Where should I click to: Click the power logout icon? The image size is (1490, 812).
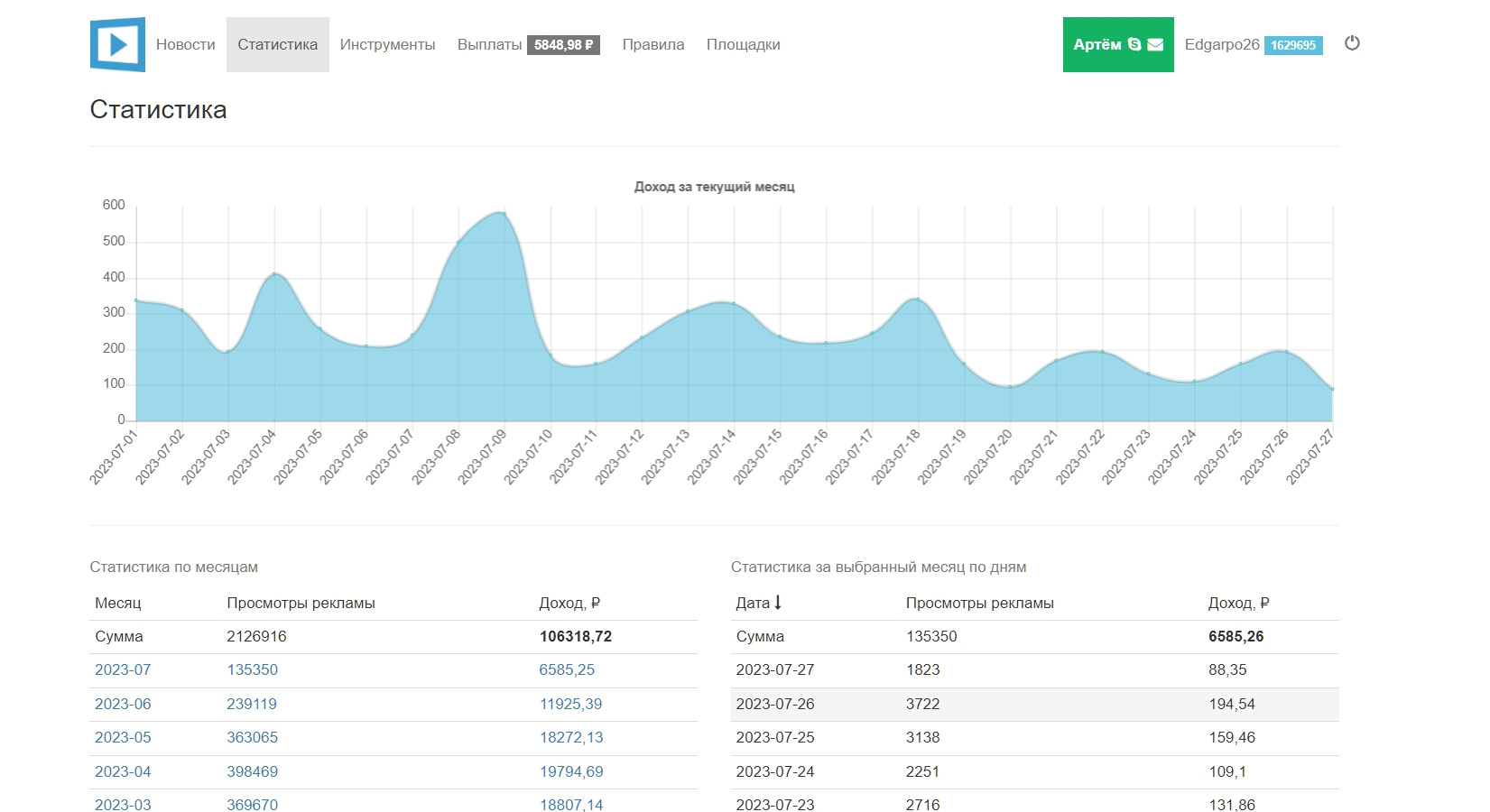pos(1351,43)
